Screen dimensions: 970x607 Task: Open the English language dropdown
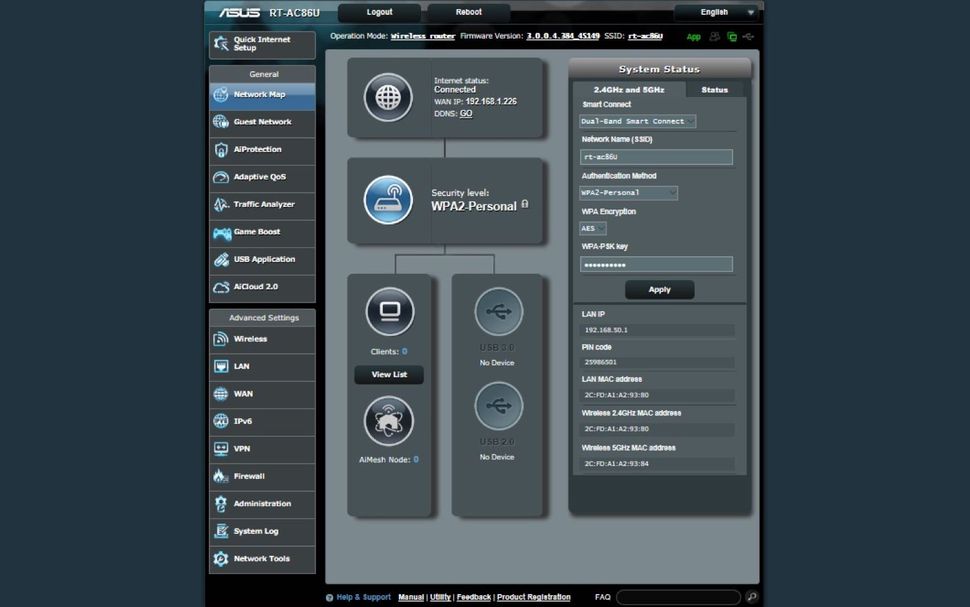point(718,12)
